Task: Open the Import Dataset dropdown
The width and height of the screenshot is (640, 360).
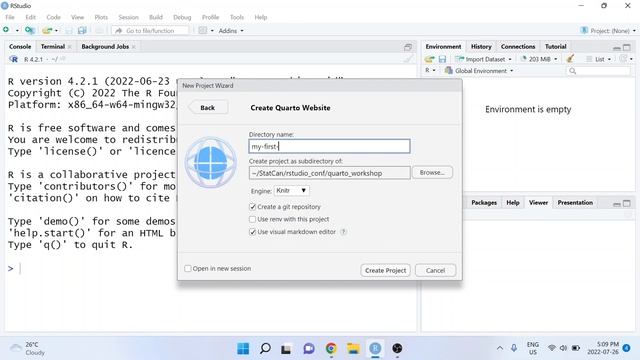Action: point(484,59)
